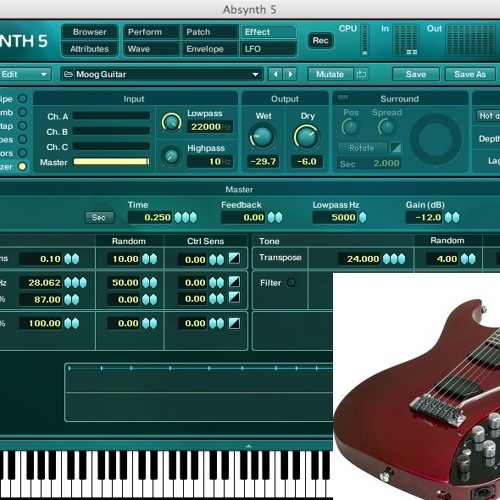Open the Not dropdown in right panel
The width and height of the screenshot is (500, 500).
488,116
